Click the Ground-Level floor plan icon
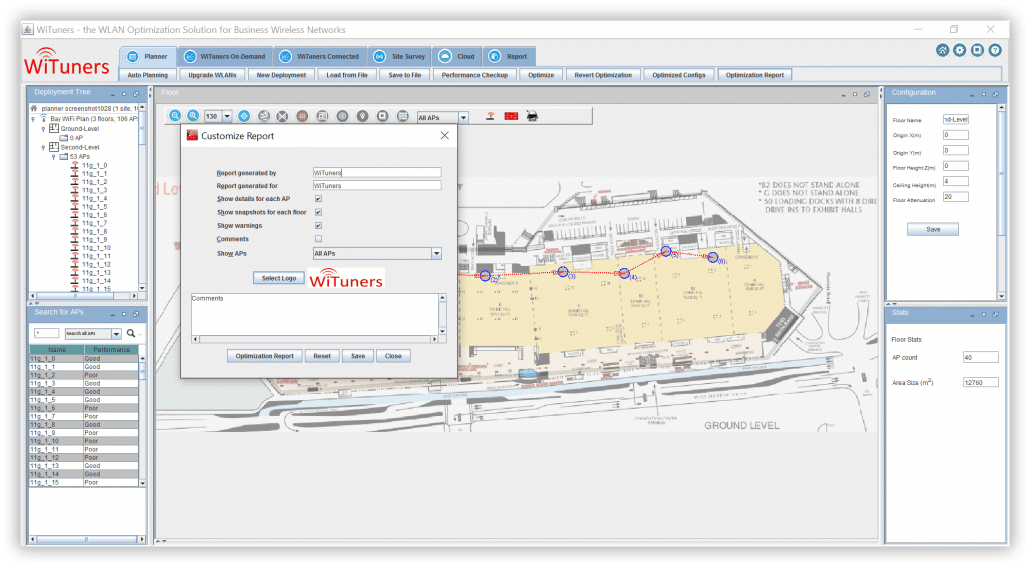This screenshot has width=1030, height=567. click(x=54, y=129)
